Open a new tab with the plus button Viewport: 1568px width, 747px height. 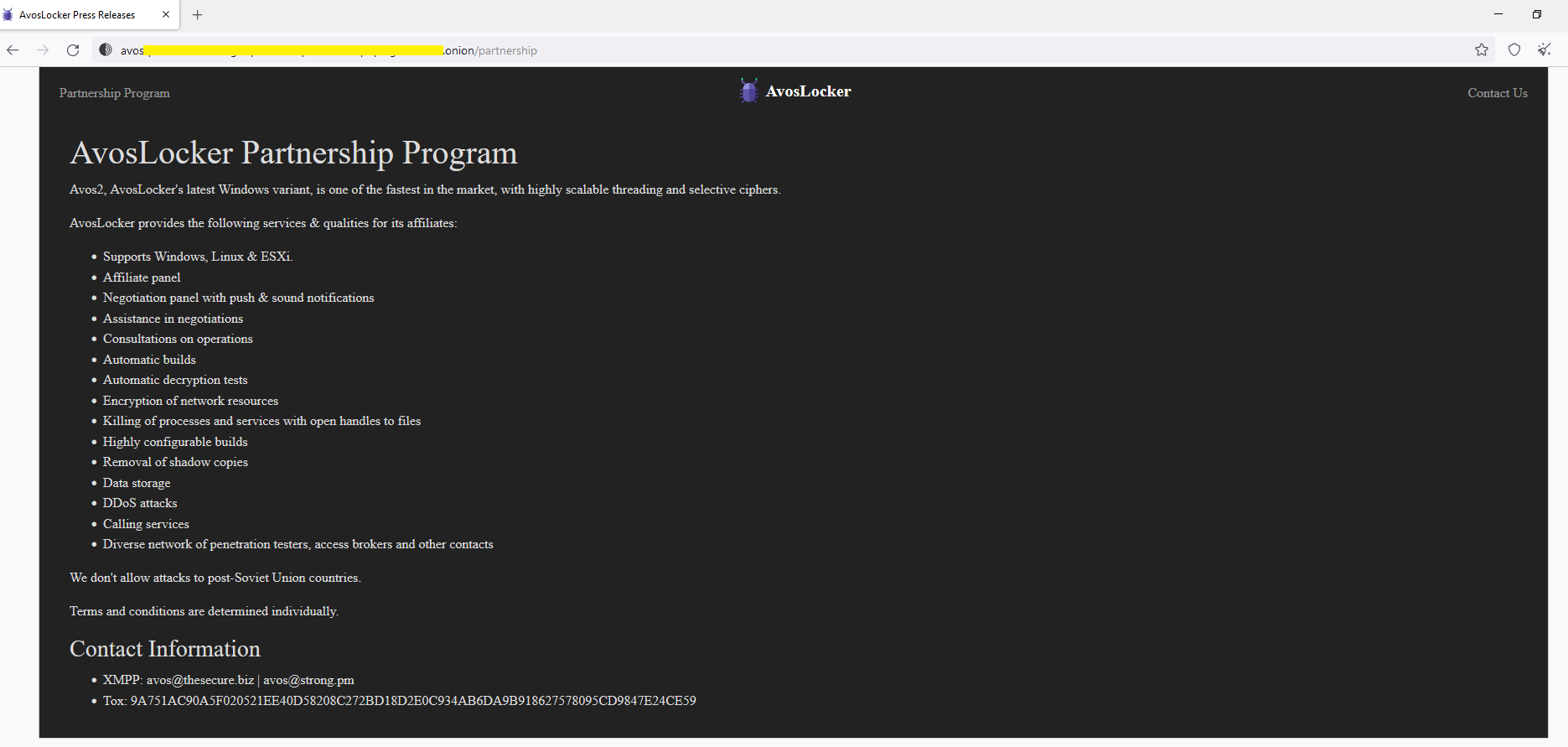tap(198, 15)
